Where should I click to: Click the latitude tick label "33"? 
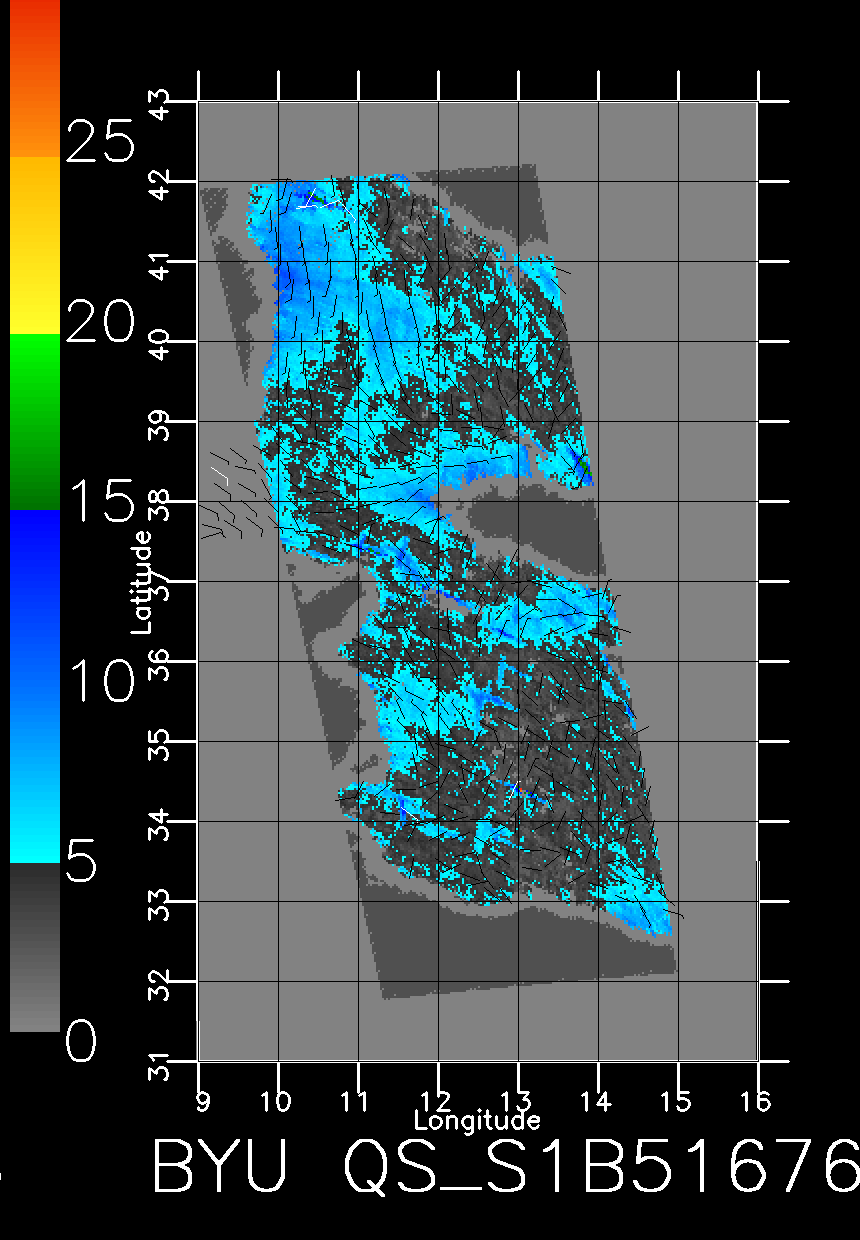160,904
